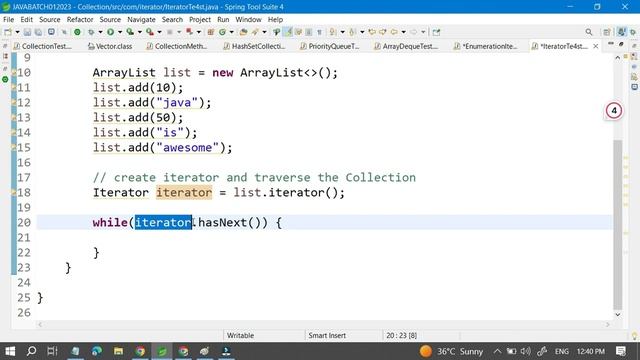Switch to the Debug perspective icon
The image size is (640, 360).
click(x=633, y=32)
